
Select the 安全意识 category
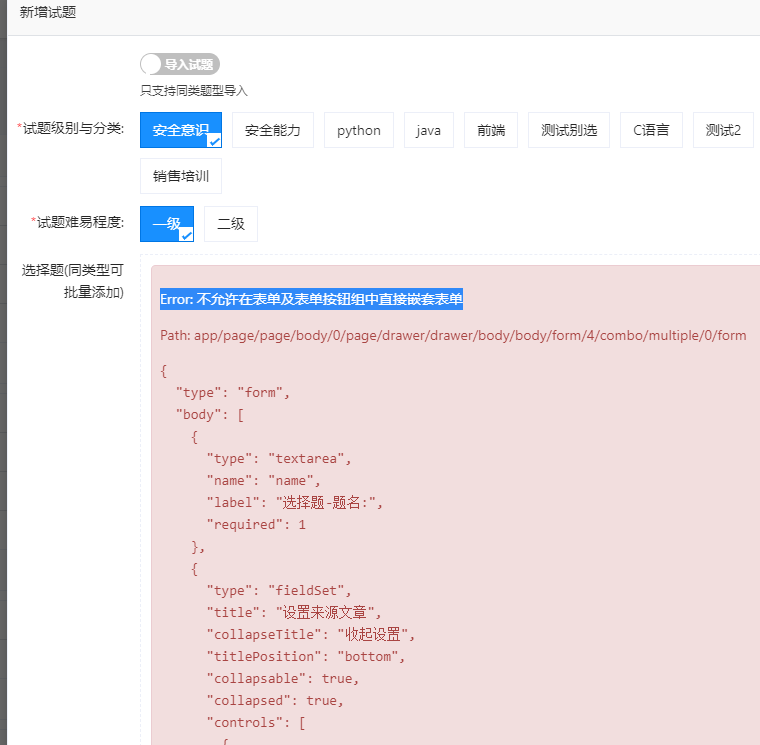pyautogui.click(x=181, y=130)
